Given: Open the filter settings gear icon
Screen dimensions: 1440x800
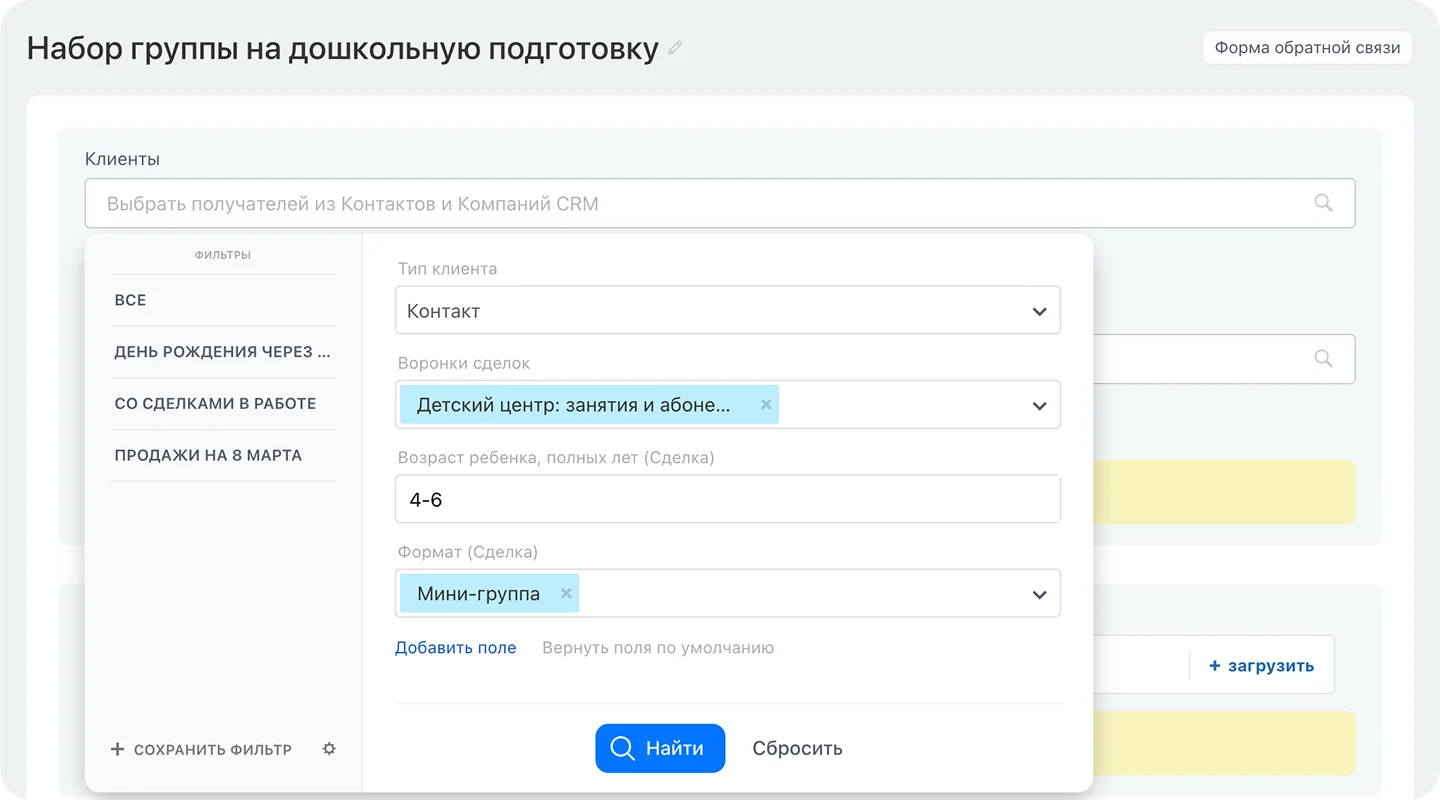Looking at the screenshot, I should (329, 748).
